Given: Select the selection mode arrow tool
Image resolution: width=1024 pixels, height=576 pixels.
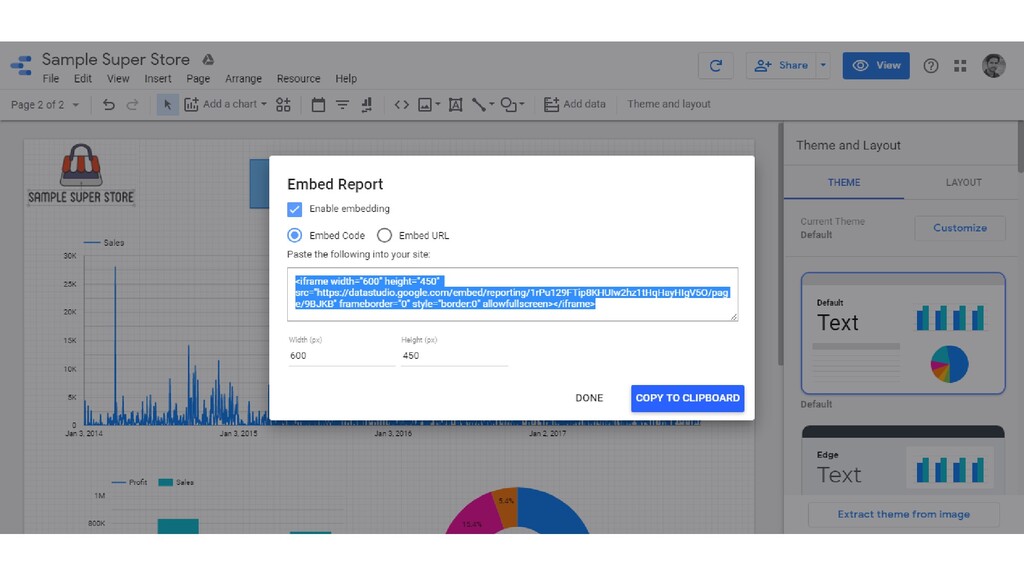Looking at the screenshot, I should point(167,104).
